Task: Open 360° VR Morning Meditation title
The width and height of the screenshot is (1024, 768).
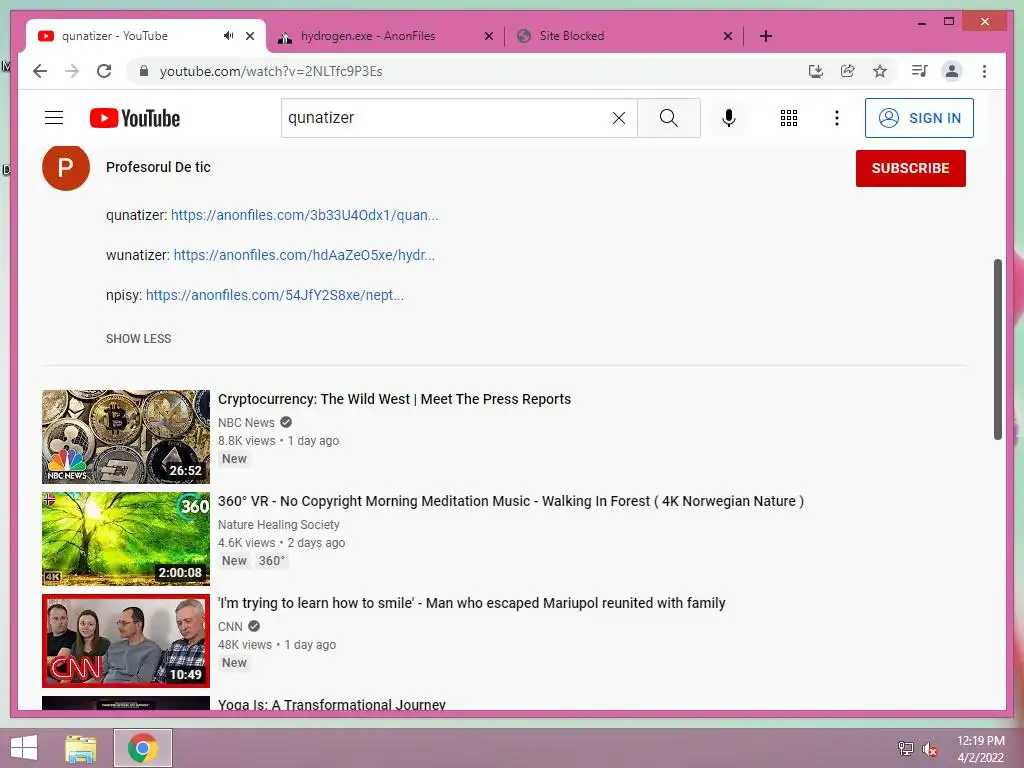Action: (x=511, y=501)
